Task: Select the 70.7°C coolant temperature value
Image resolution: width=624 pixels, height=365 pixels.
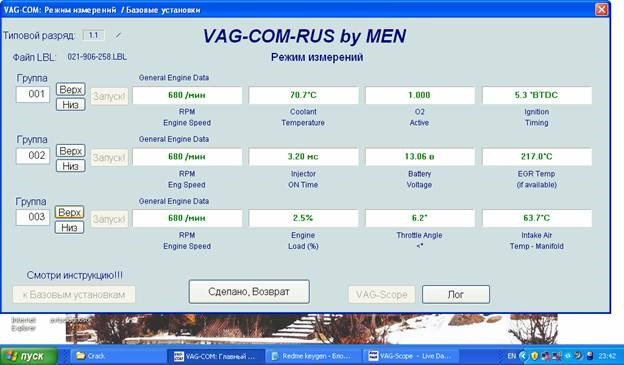Action: [x=304, y=96]
